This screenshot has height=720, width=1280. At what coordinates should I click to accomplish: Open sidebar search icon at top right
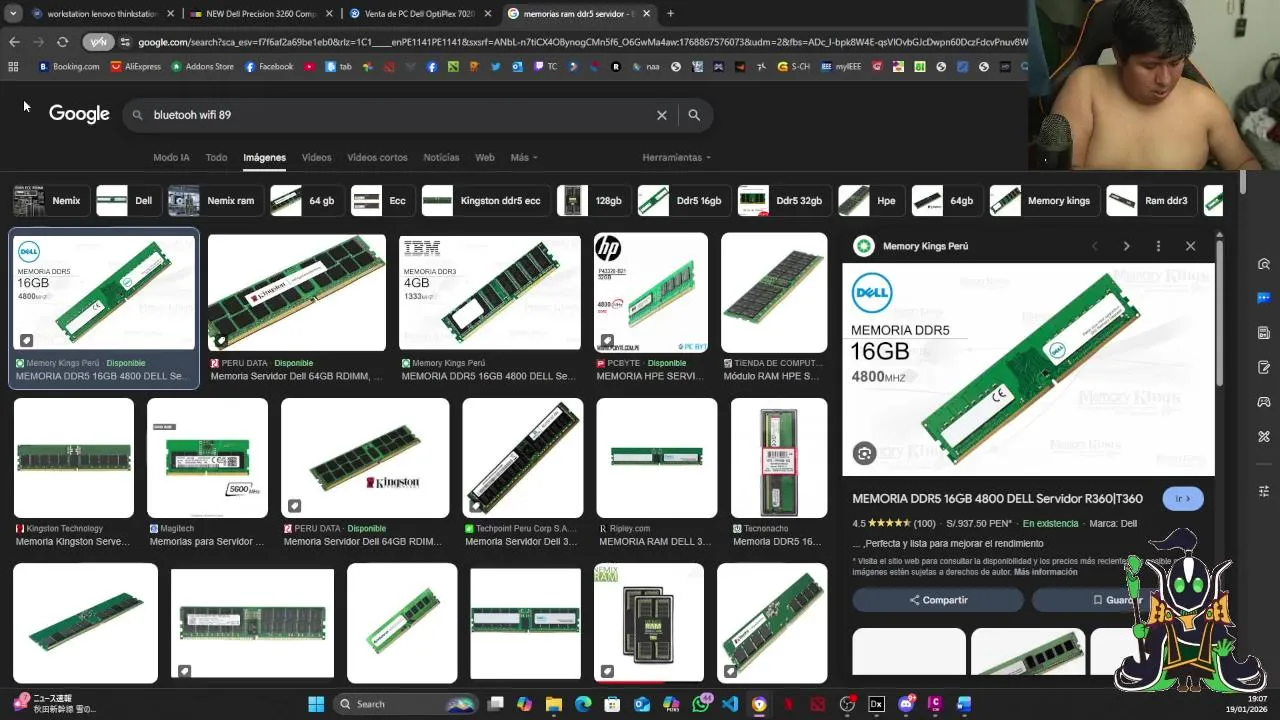pyautogui.click(x=1264, y=264)
